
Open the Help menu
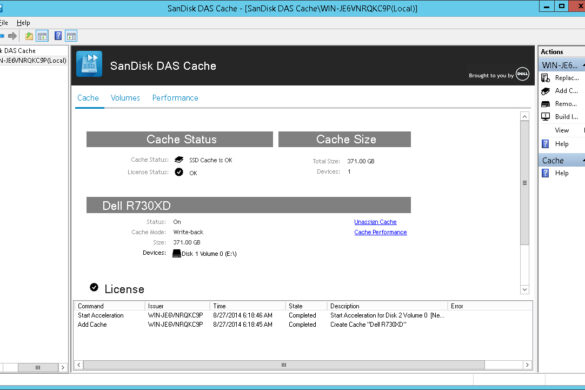(23, 23)
